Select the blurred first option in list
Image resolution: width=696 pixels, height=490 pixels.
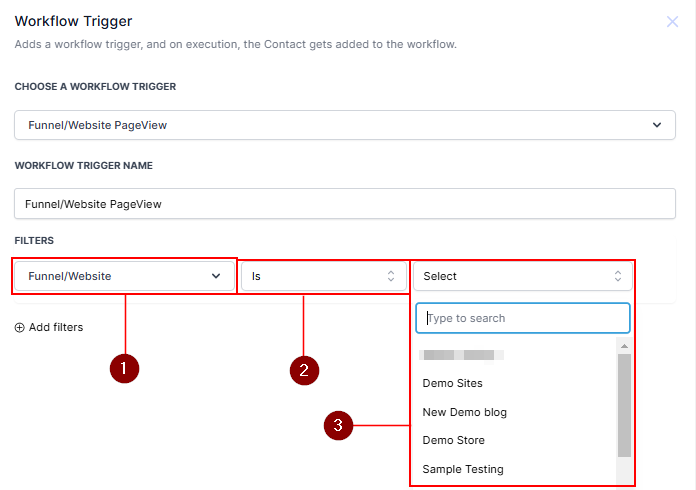coord(462,354)
